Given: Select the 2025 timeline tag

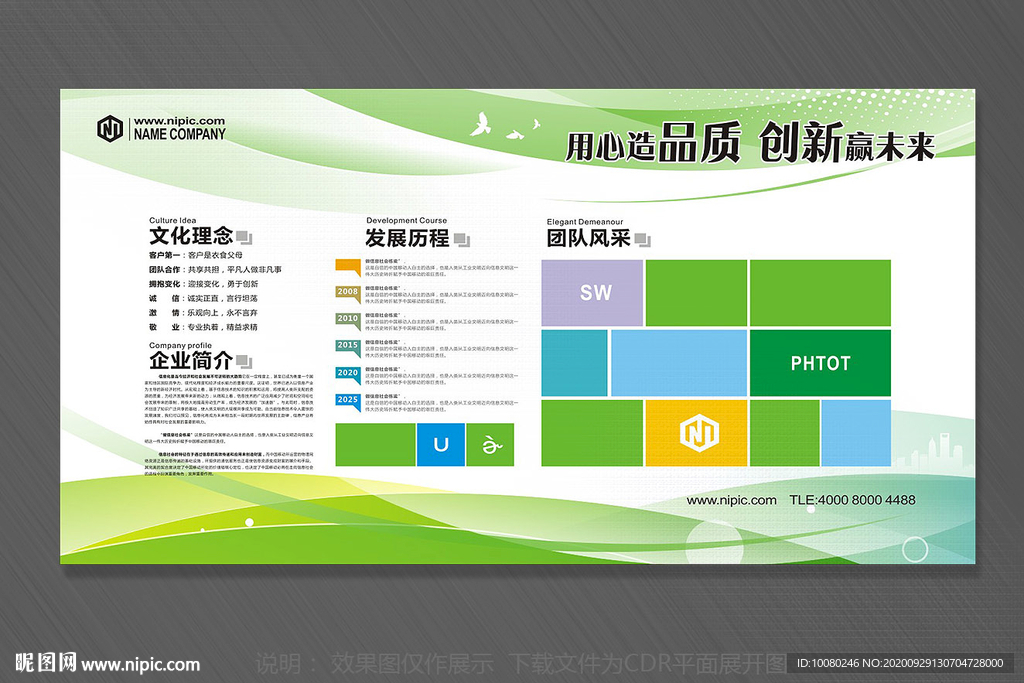Looking at the screenshot, I should (x=348, y=402).
